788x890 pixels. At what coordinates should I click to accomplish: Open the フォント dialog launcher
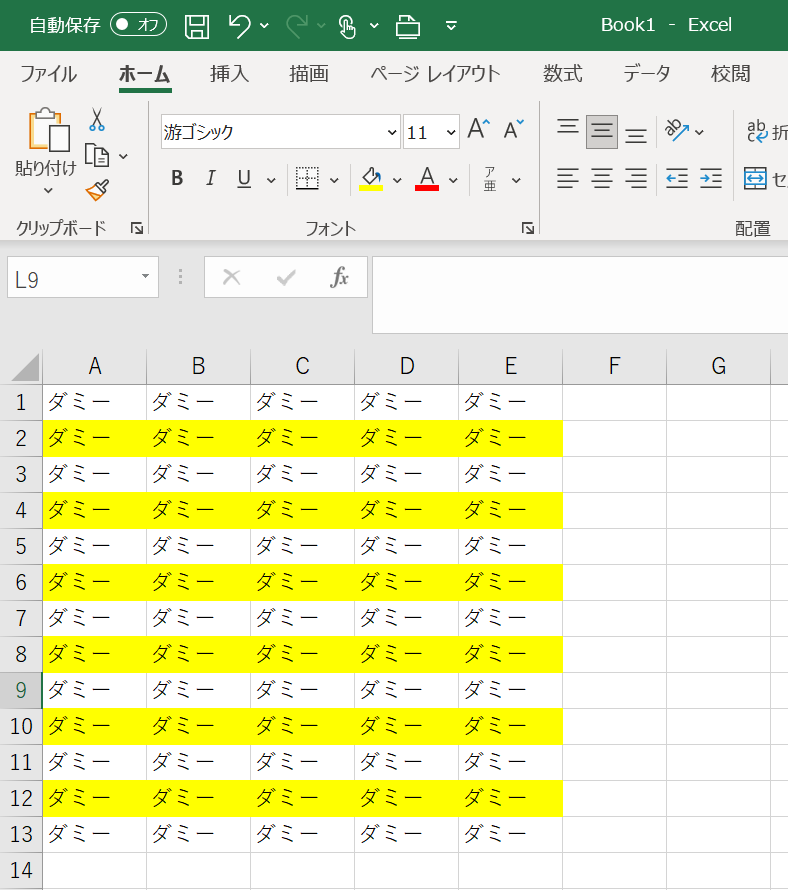click(x=528, y=229)
